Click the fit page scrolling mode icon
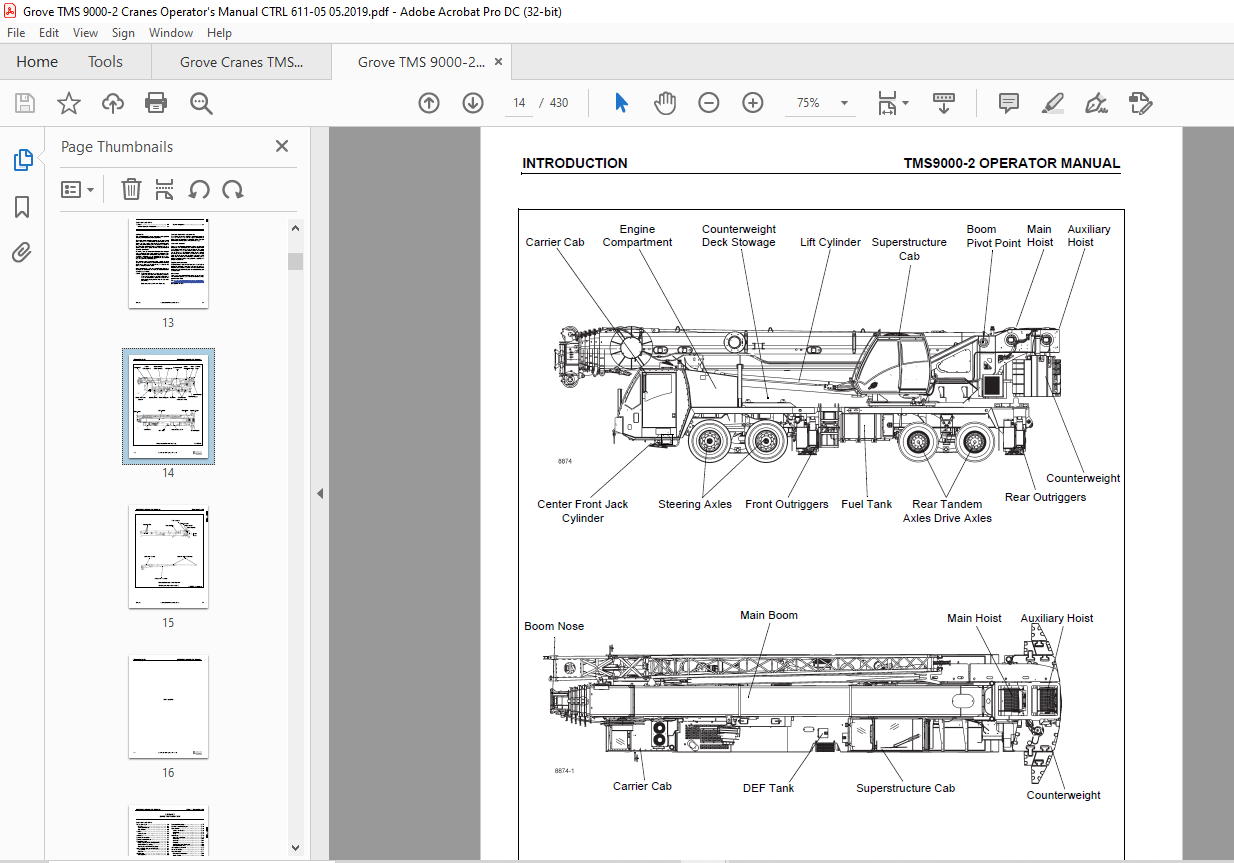The width and height of the screenshot is (1234, 863). [x=887, y=103]
